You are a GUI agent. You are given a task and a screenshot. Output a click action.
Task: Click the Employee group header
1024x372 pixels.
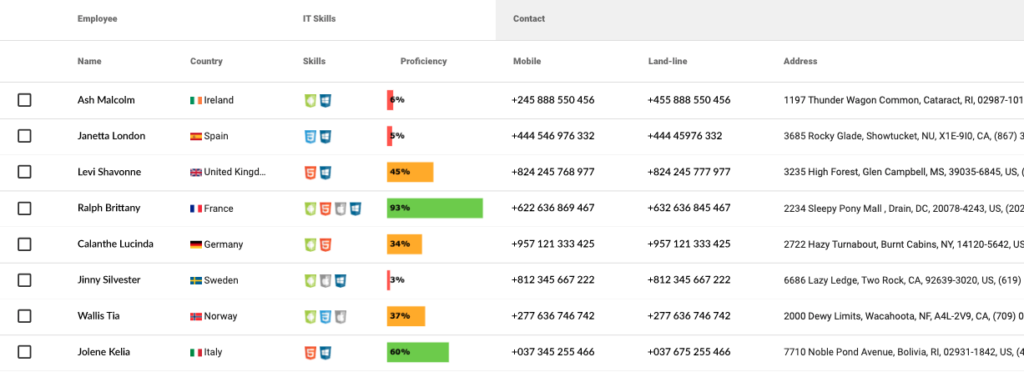pyautogui.click(x=97, y=19)
